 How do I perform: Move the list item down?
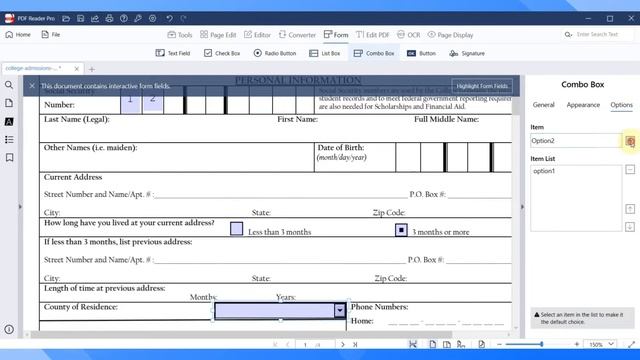pyautogui.click(x=630, y=227)
